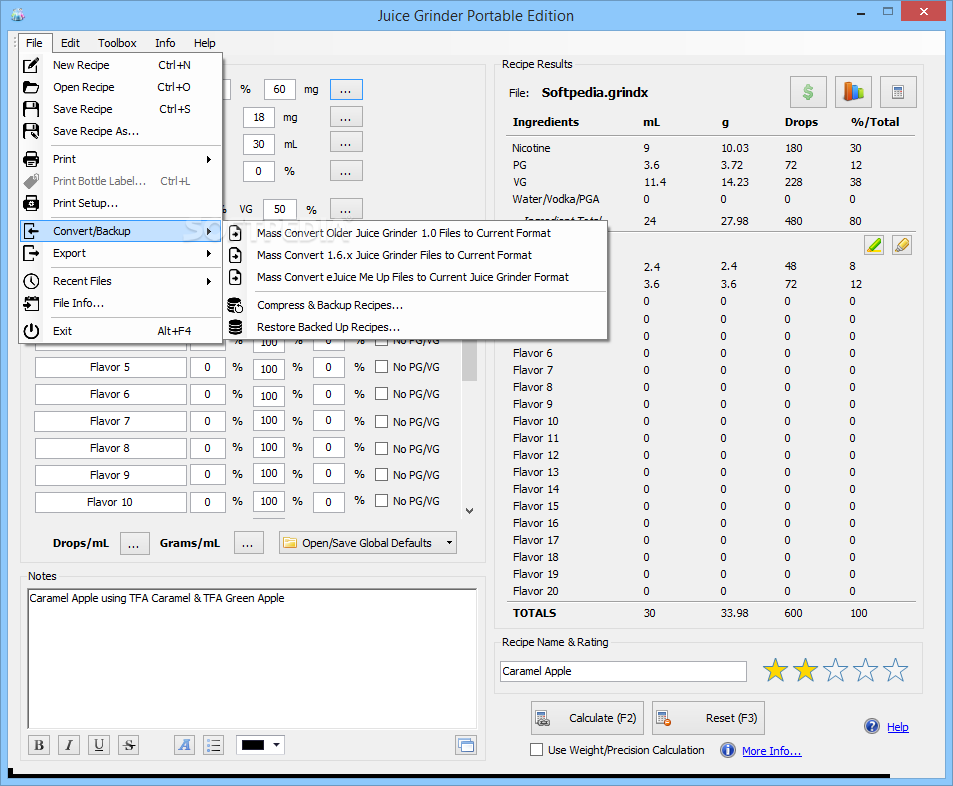Select Save Recipe As menu entry
The height and width of the screenshot is (786, 953).
point(121,131)
